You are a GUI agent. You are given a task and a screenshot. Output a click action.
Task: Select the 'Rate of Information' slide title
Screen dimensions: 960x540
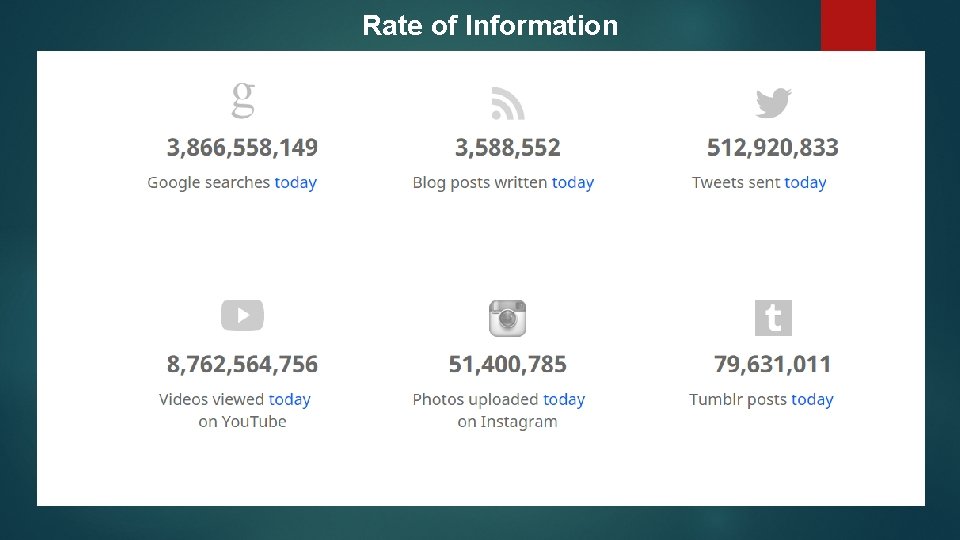[490, 25]
